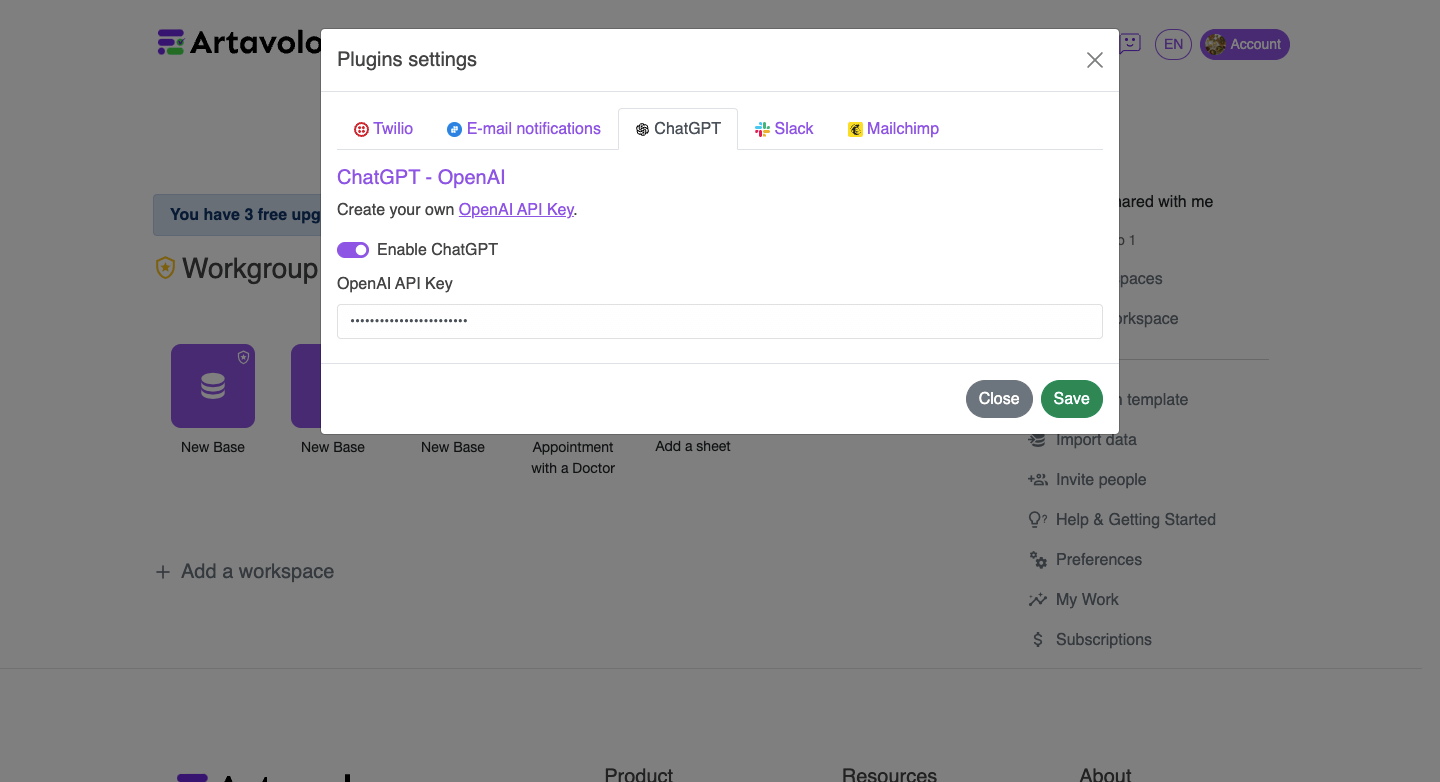Switch to the Slack tab
This screenshot has width=1440, height=782.
784,128
